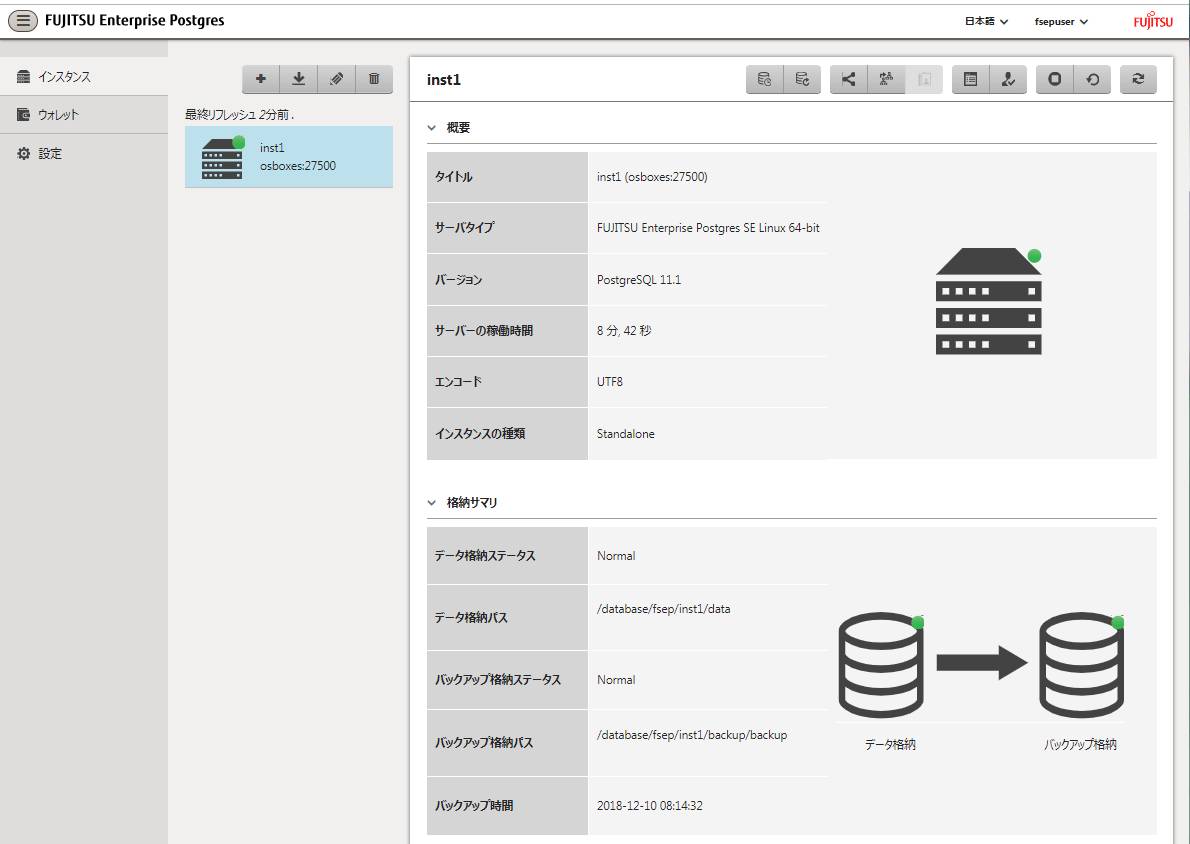
Task: Open the インスタンス menu item
Action: (x=83, y=77)
